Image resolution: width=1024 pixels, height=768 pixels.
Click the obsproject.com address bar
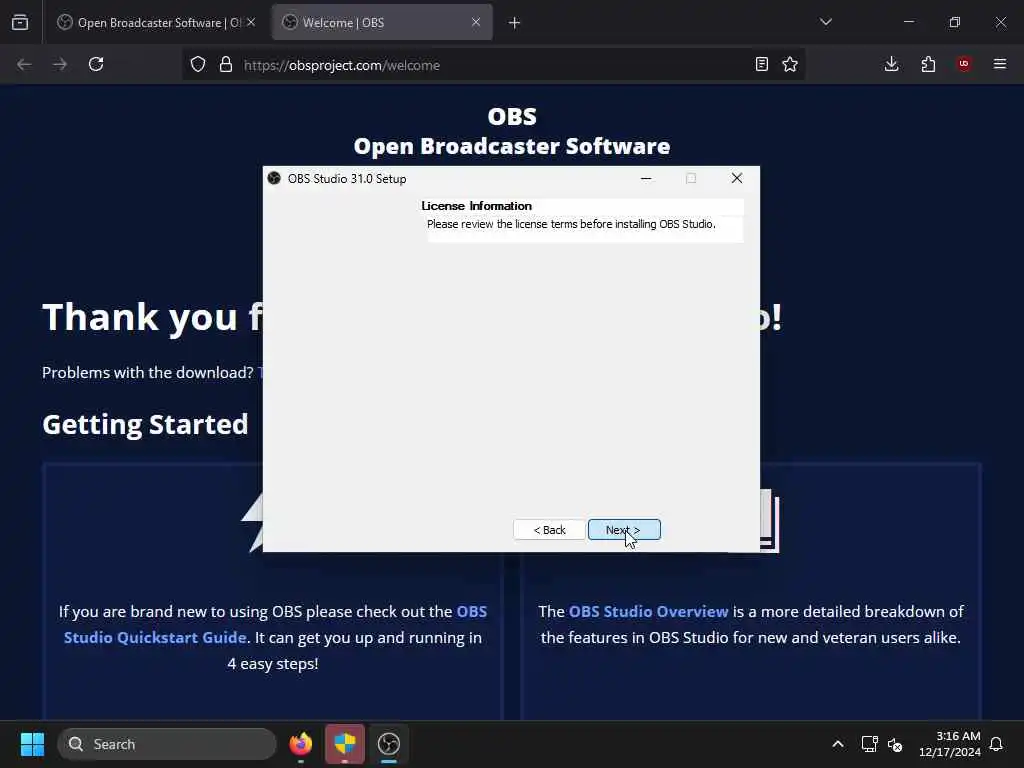tap(493, 65)
